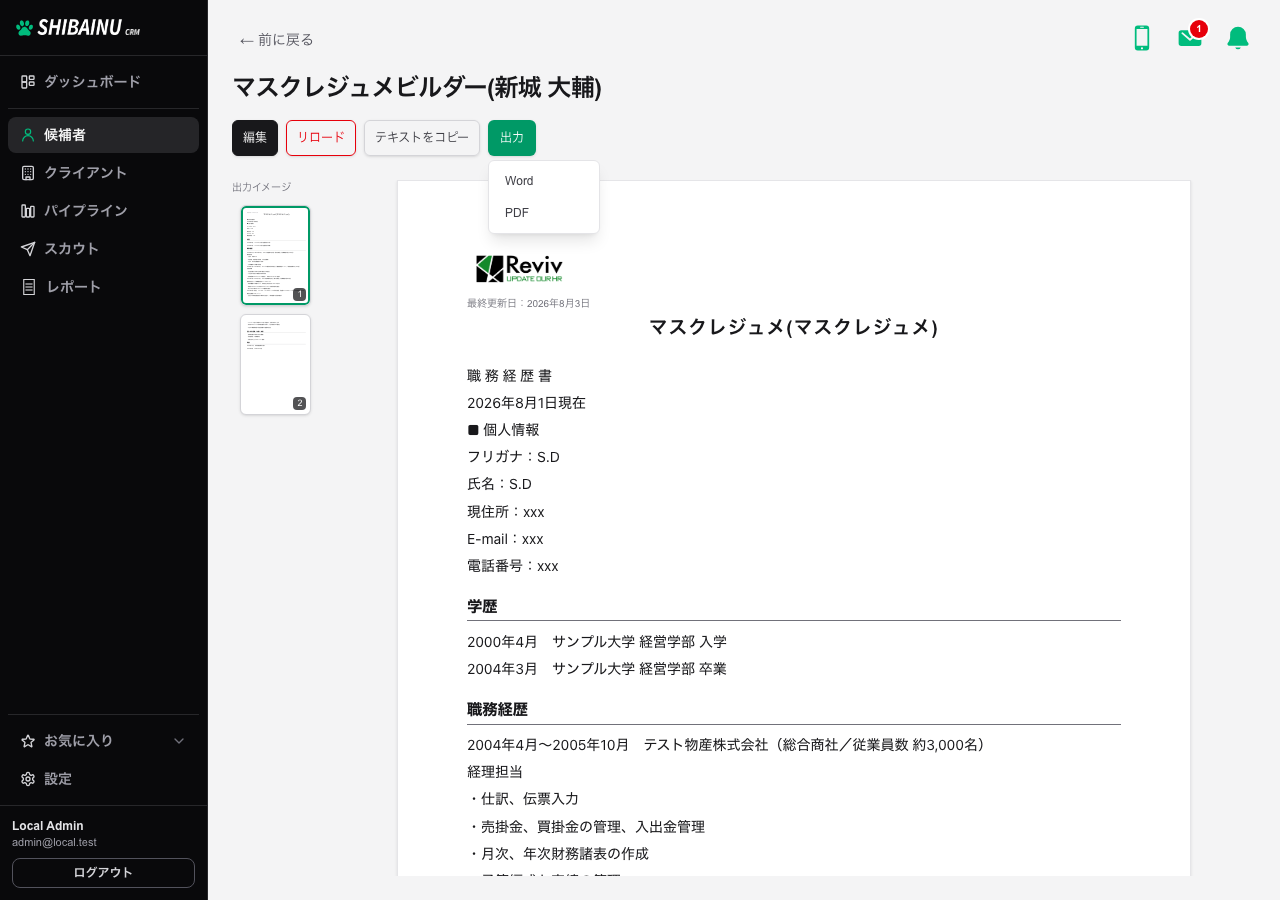The height and width of the screenshot is (900, 1280).
Task: Click the candidates person icon
Action: point(28,135)
